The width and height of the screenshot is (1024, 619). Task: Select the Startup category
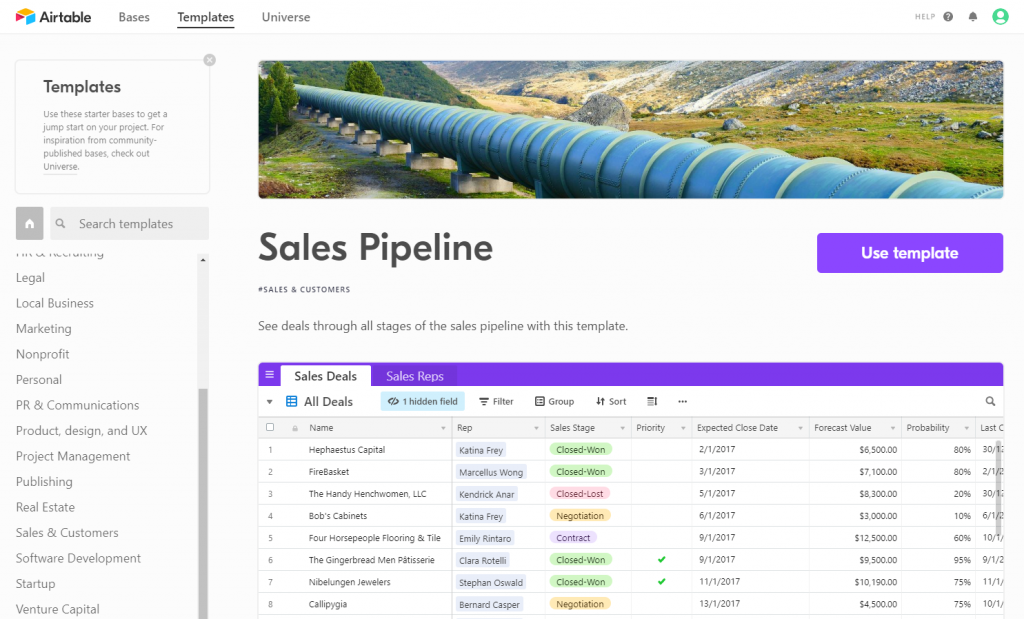click(35, 583)
